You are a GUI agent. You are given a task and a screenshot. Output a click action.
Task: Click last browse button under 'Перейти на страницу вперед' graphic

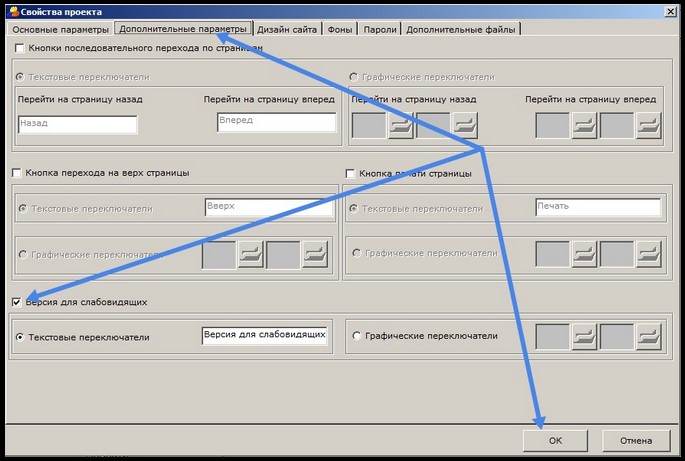click(x=648, y=125)
